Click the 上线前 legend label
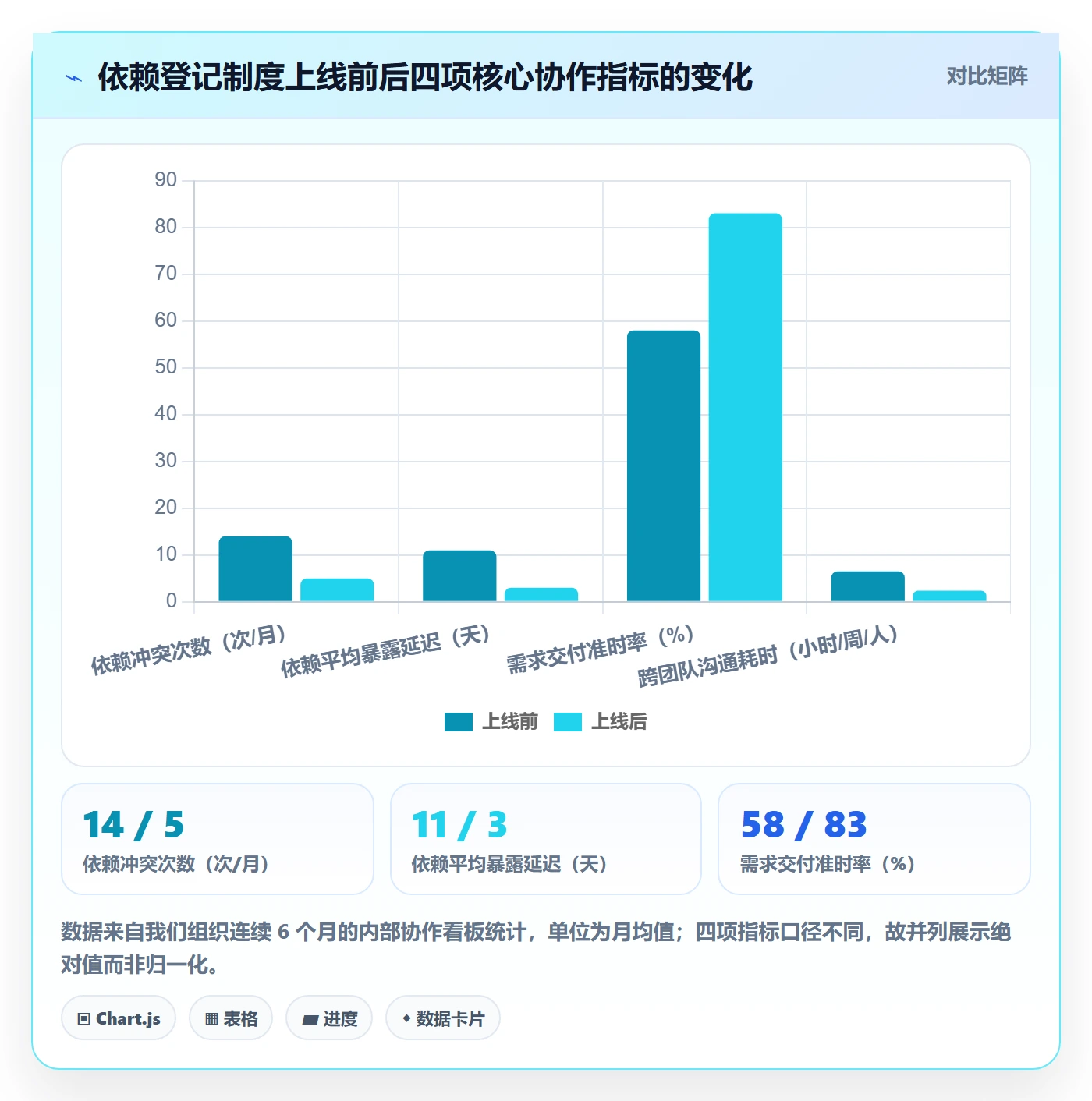 [x=510, y=722]
